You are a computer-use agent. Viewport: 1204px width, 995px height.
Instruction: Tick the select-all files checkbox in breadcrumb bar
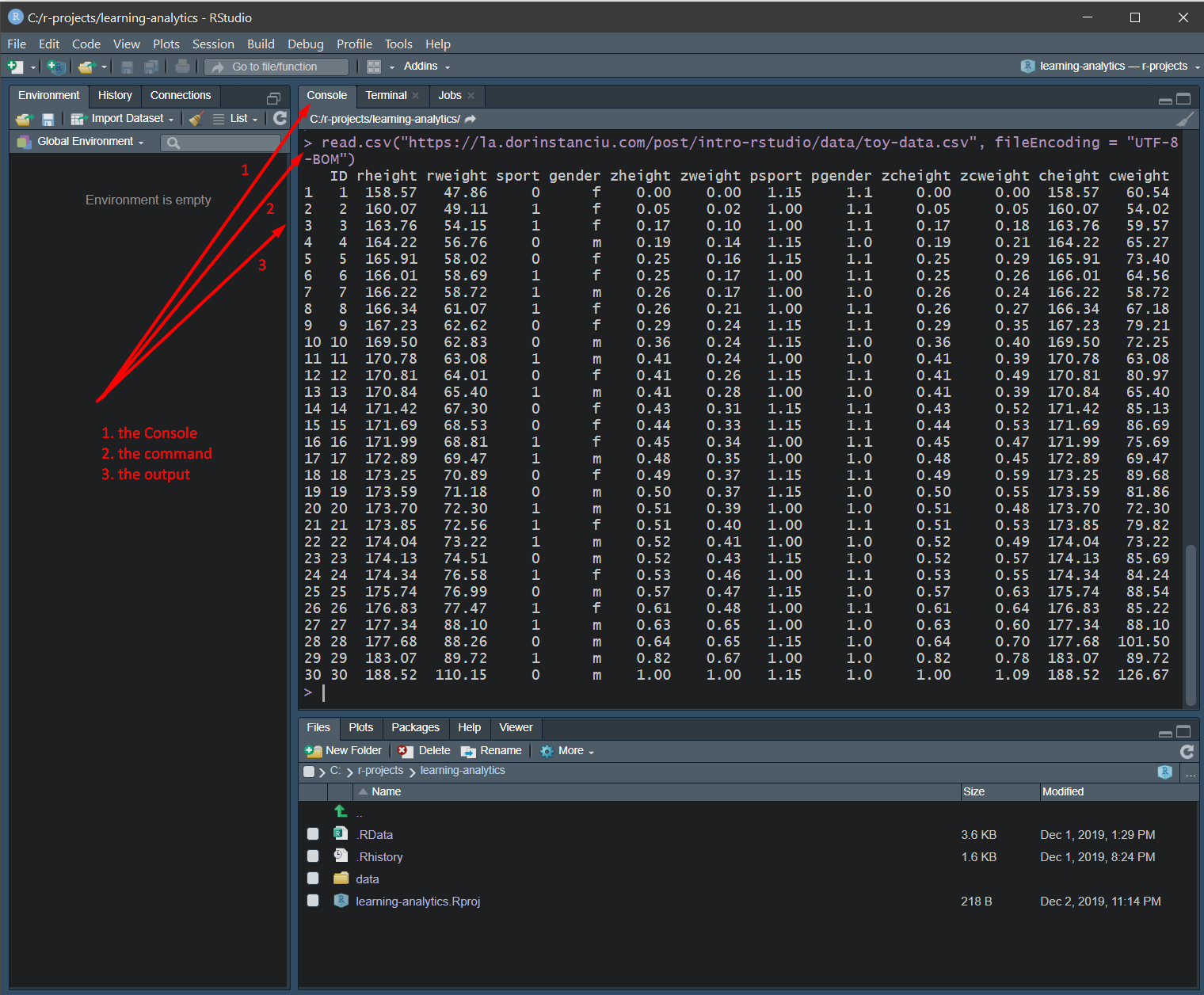(x=309, y=772)
